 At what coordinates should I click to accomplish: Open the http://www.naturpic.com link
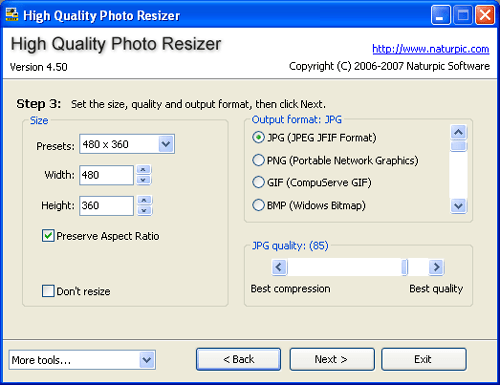point(431,49)
